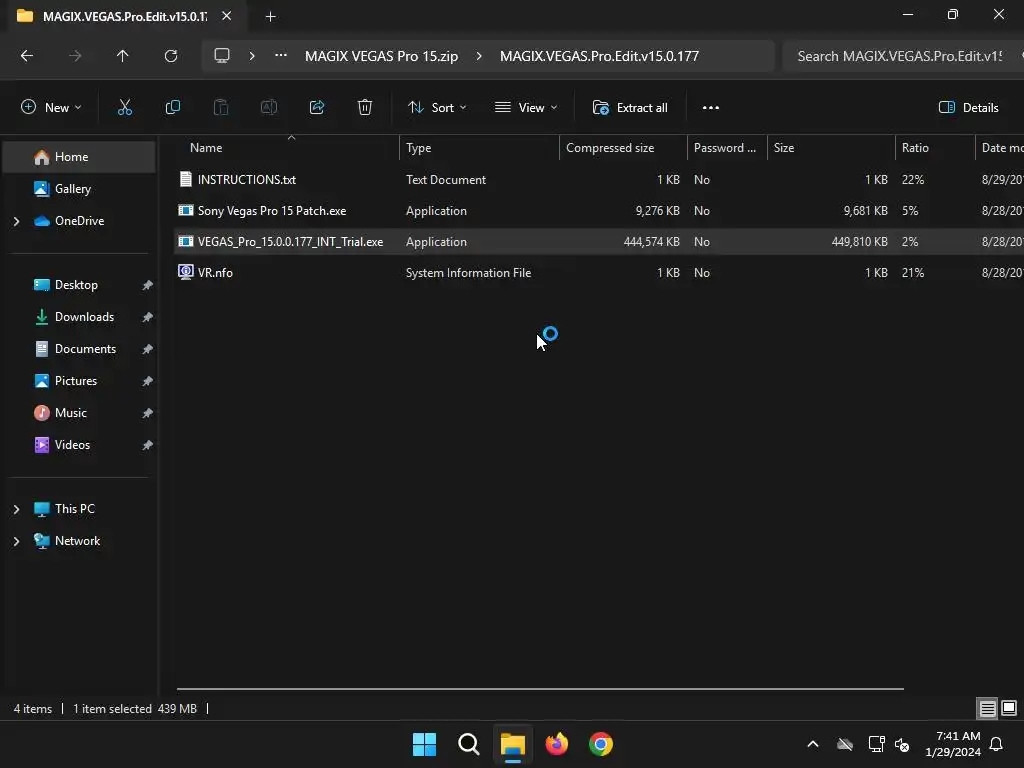The height and width of the screenshot is (768, 1024).
Task: Click the Rename icon in toolbar
Action: point(269,108)
